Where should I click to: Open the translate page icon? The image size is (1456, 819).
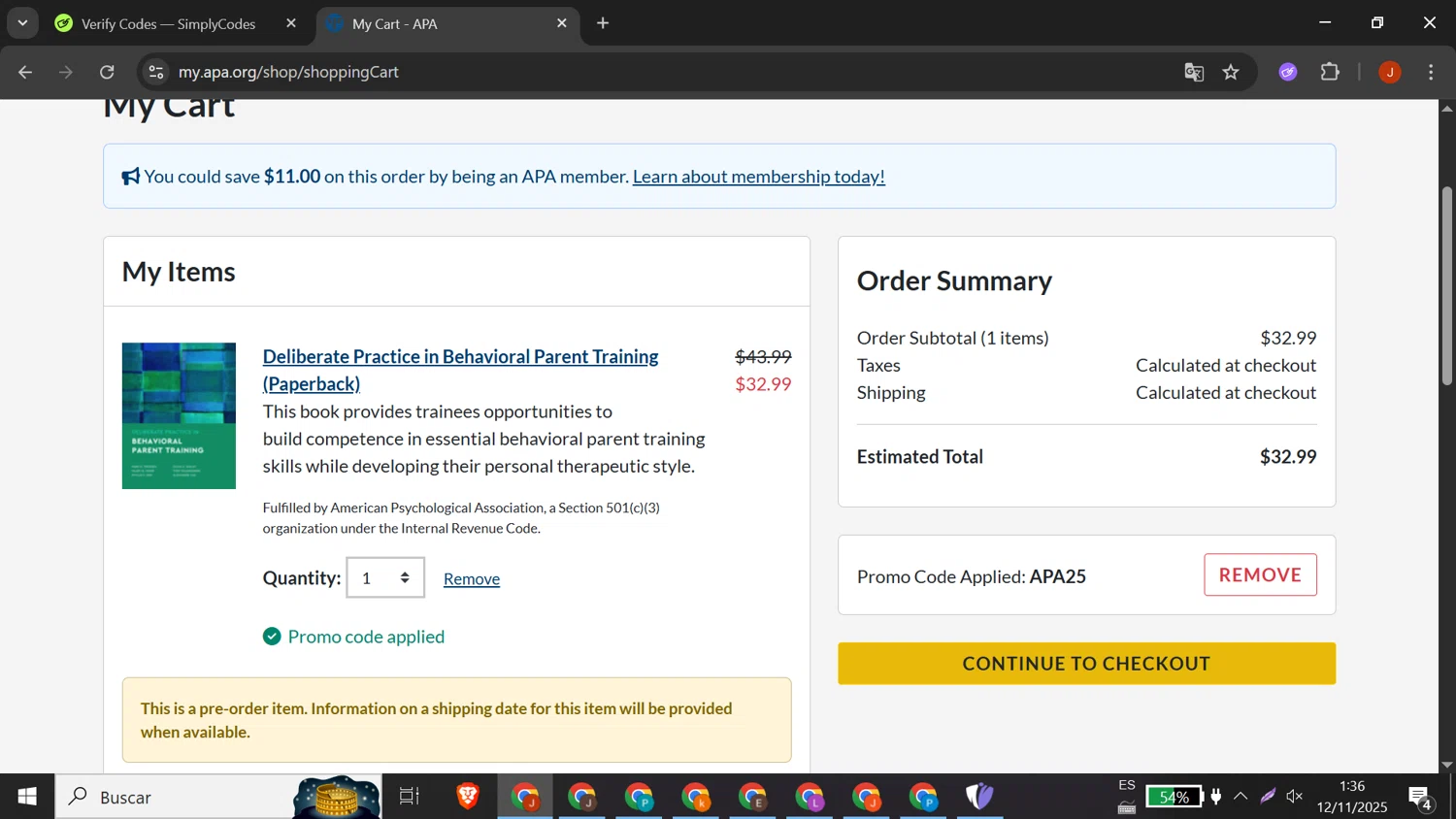[x=1194, y=72]
